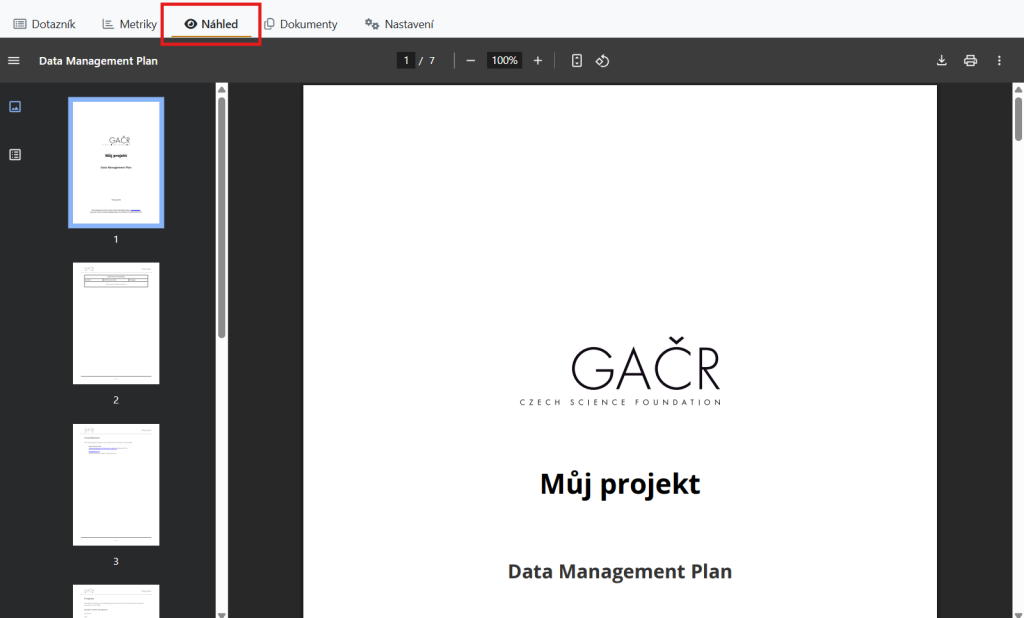Click the 100% zoom level field

point(504,61)
